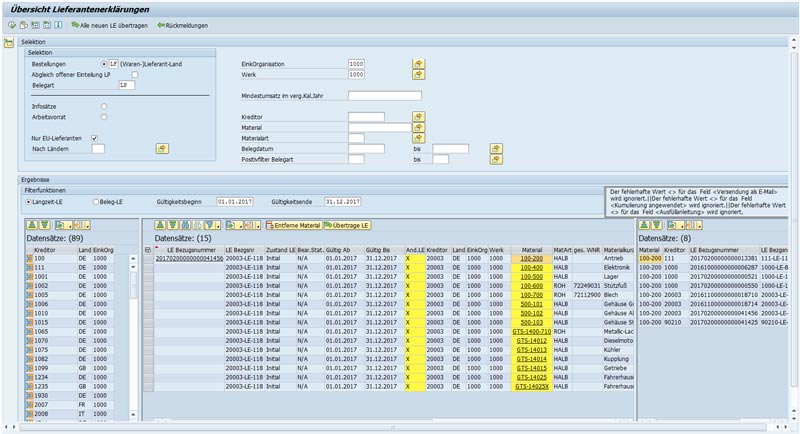The height and width of the screenshot is (434, 800).
Task: Click the select-all icon in middle table header
Action: 148,250
